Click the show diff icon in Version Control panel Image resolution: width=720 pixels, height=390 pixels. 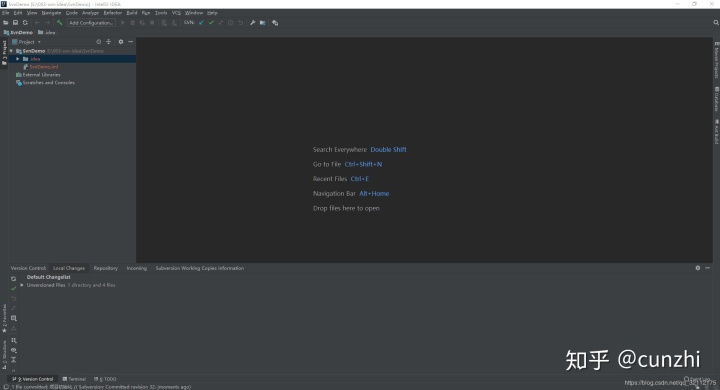tap(13, 308)
